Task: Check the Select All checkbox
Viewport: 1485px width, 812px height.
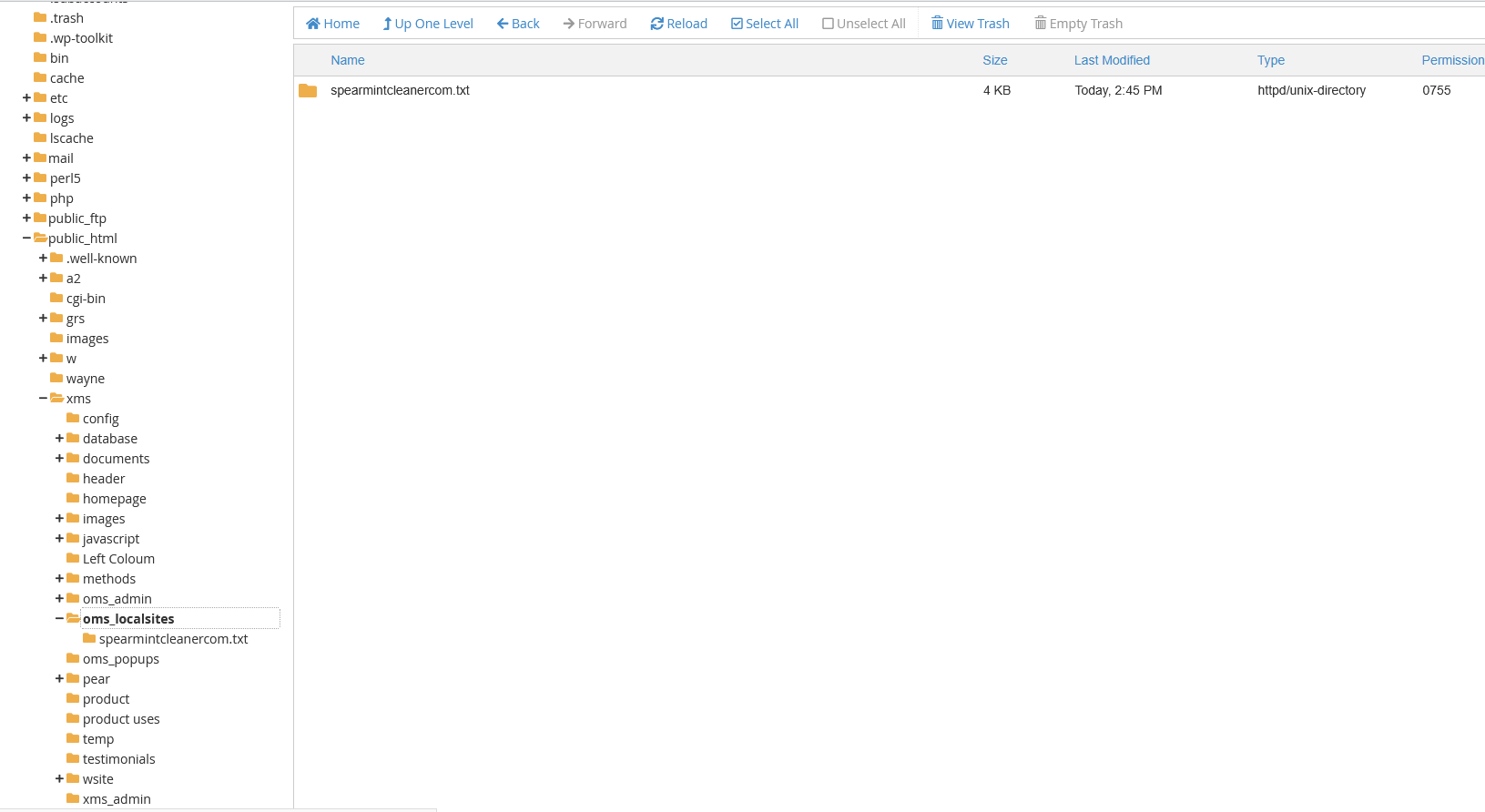Action: (737, 24)
